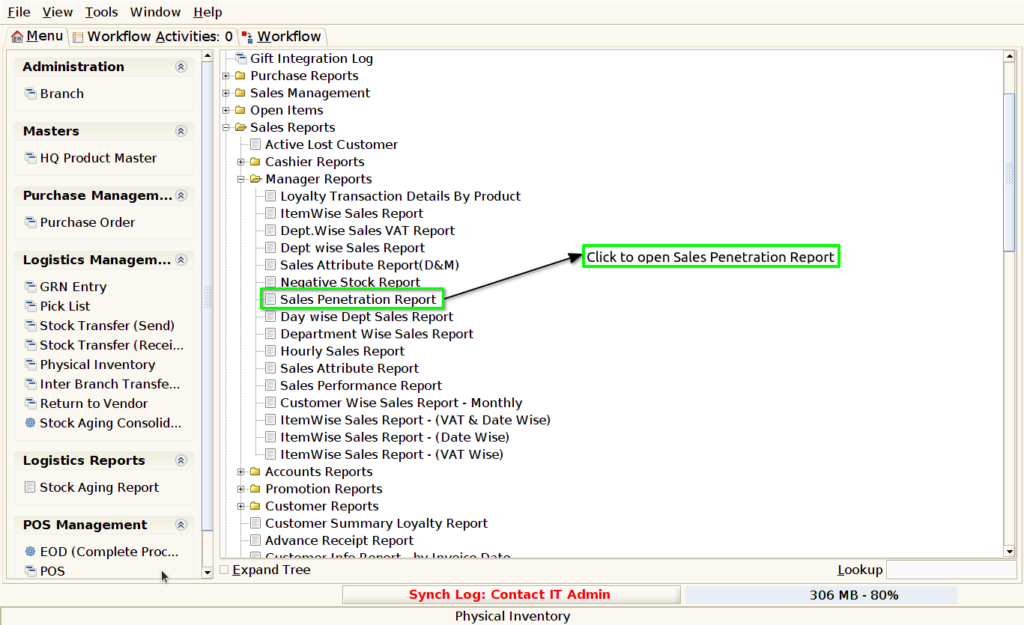Switch to the Workflow Activities tab

pos(152,37)
